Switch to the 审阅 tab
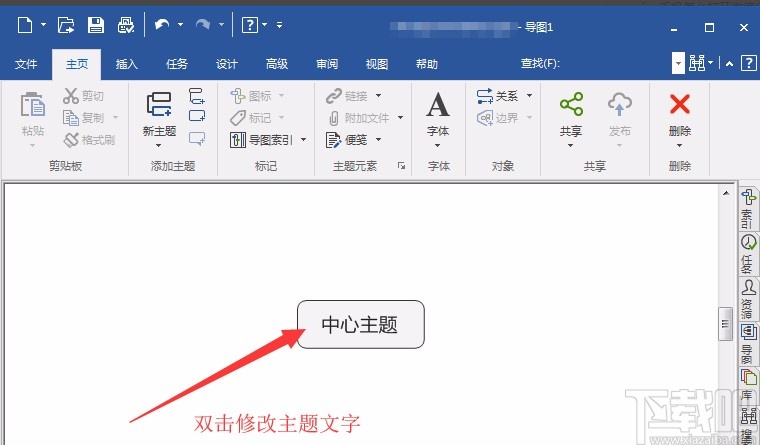This screenshot has width=760, height=445. [x=327, y=64]
